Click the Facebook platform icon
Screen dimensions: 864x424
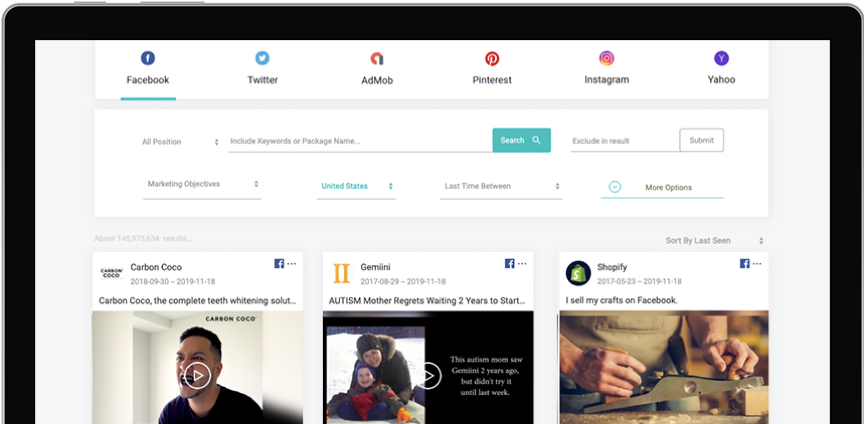148,58
